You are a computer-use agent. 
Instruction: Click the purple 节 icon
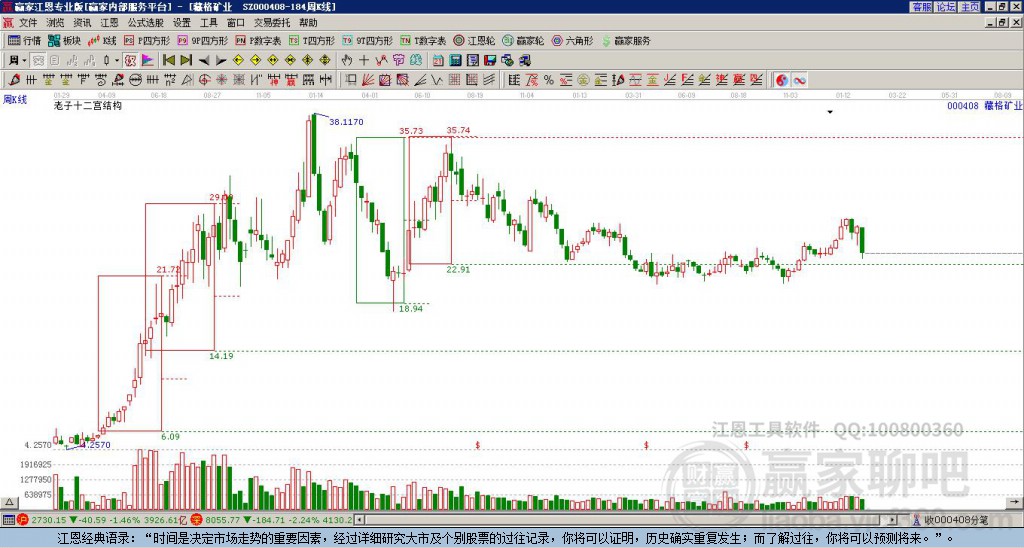pos(398,61)
